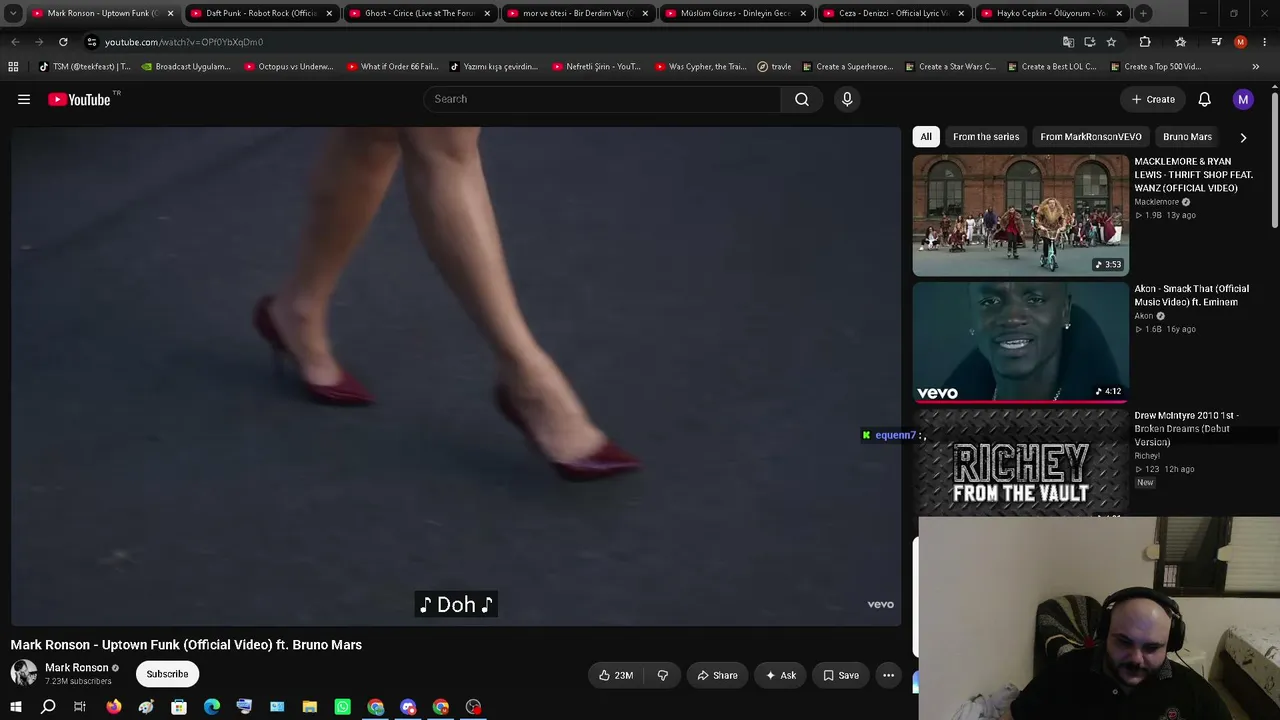Close the Daft Punk - Robot Rock tab

pos(329,13)
